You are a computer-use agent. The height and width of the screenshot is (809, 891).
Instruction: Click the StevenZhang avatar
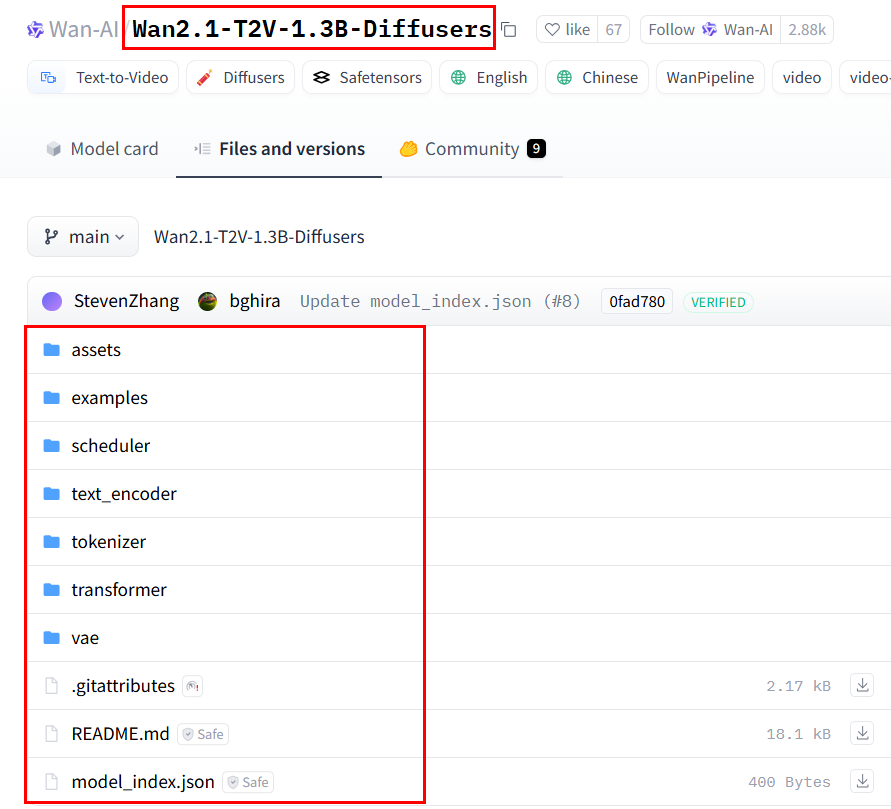point(52,301)
